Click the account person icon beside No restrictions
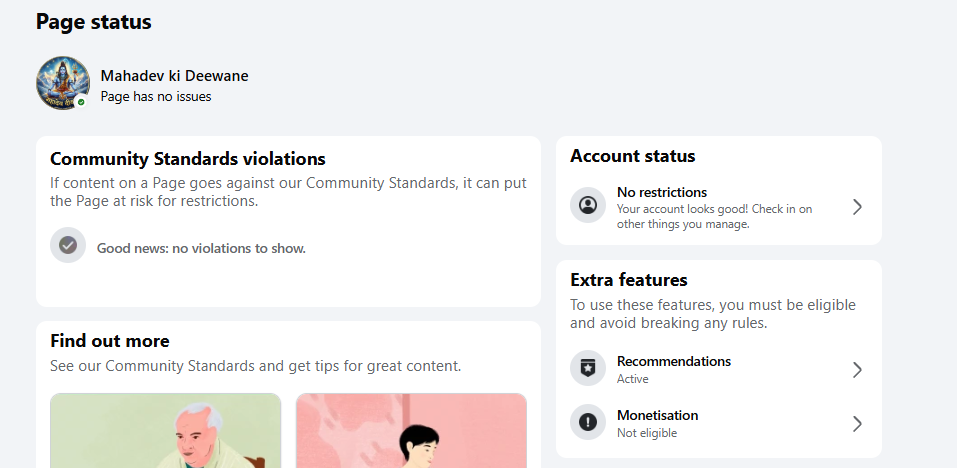 (588, 205)
